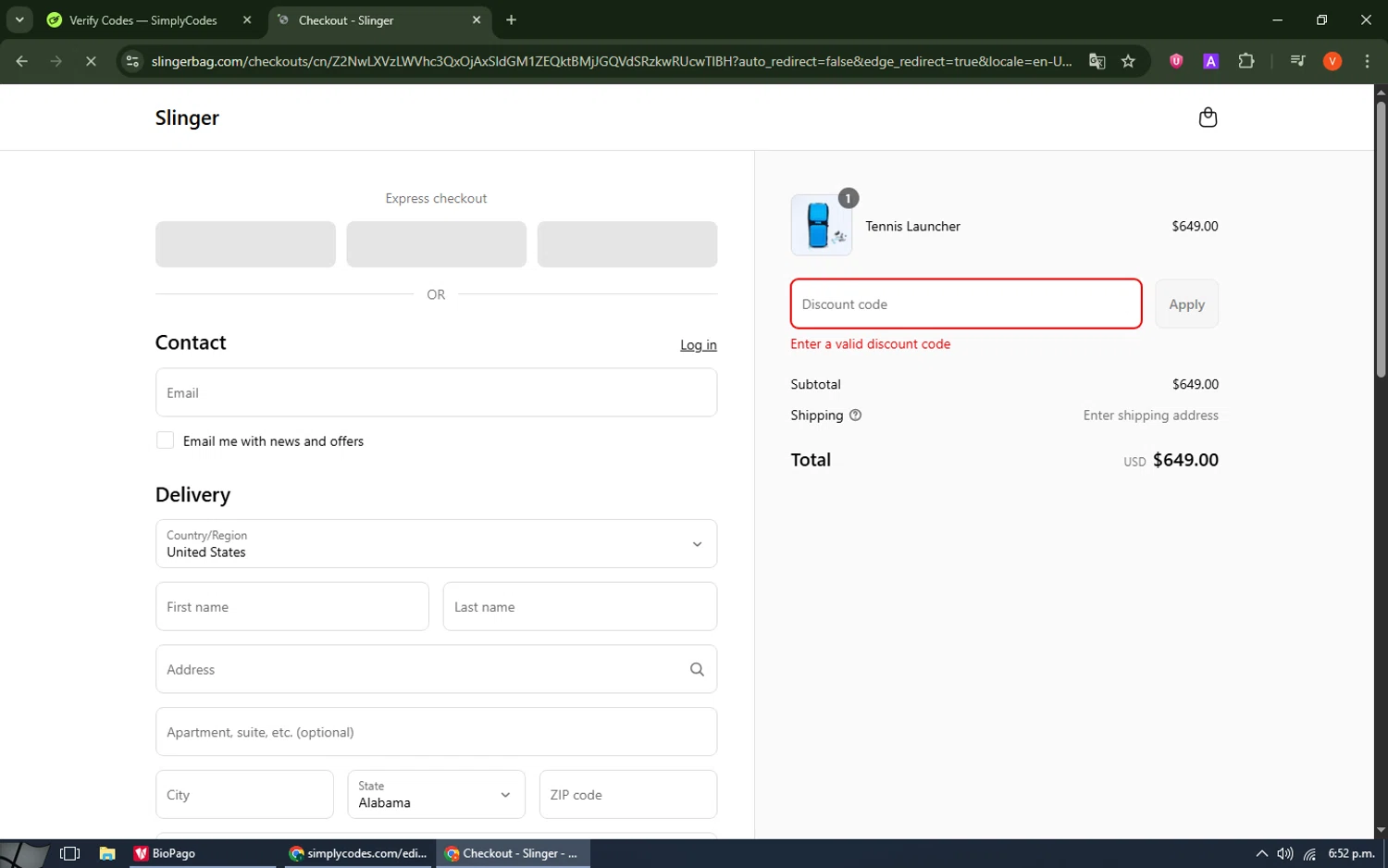Click the Contact section heading

(x=191, y=342)
